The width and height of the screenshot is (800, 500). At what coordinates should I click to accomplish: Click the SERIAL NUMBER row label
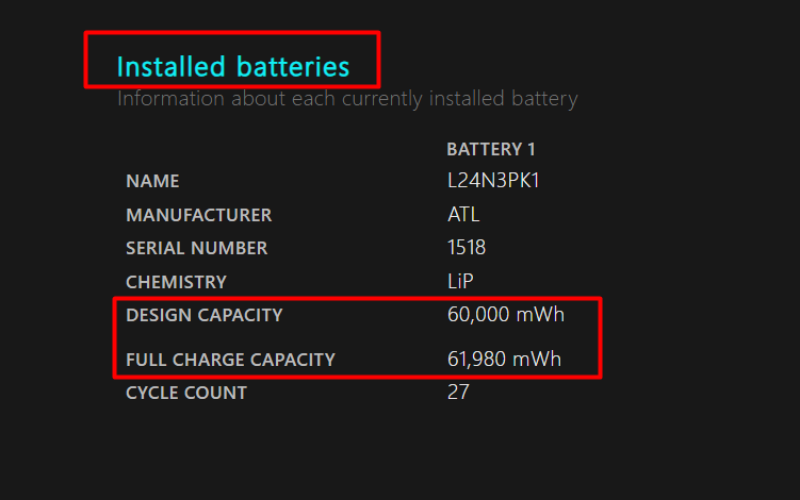(x=197, y=248)
